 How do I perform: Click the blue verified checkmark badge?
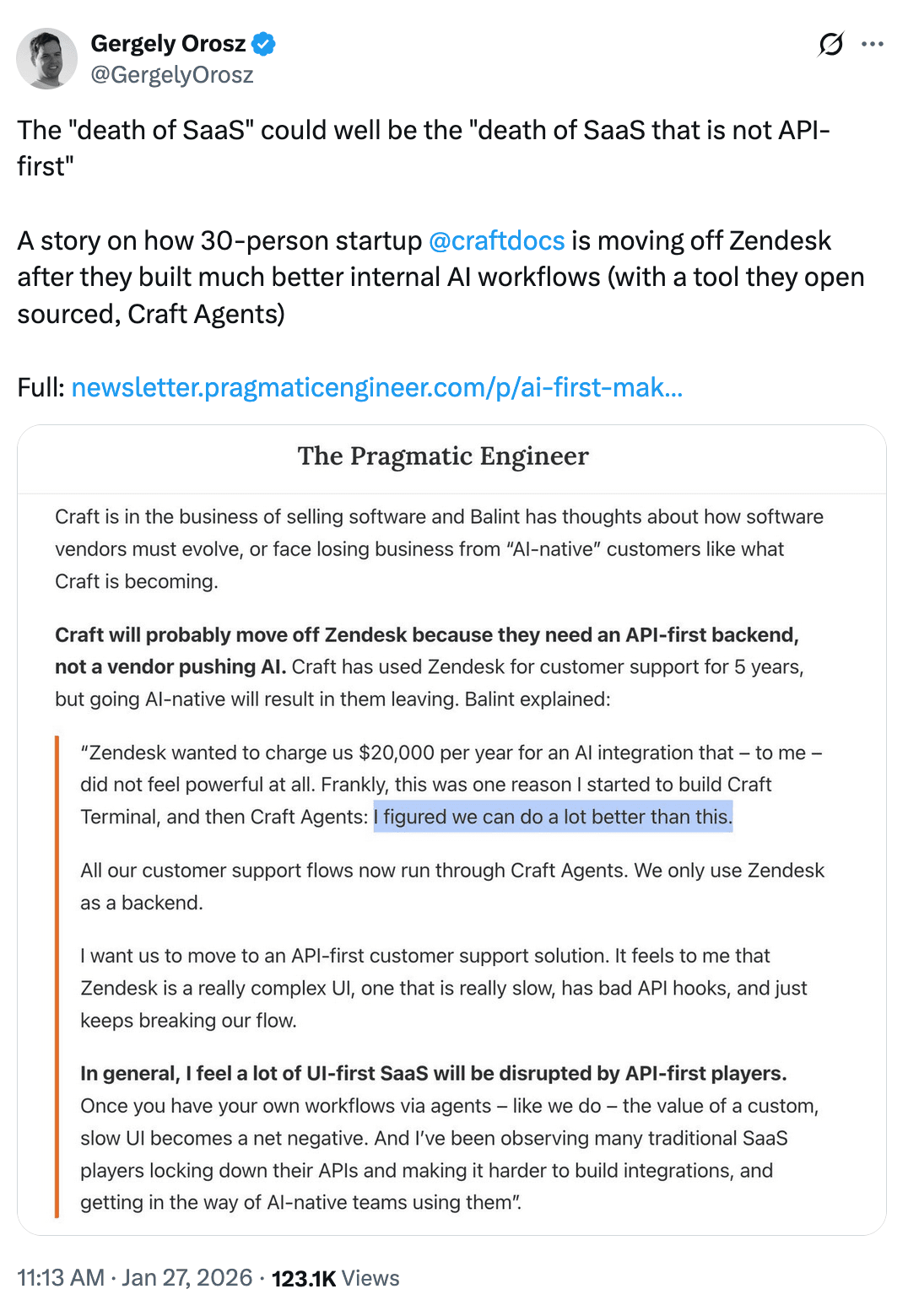click(x=264, y=44)
